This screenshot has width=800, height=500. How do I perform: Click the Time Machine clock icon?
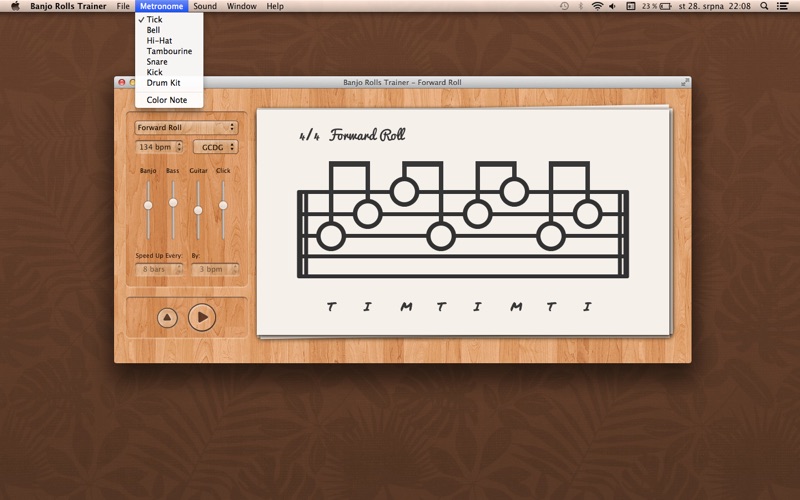point(564,6)
